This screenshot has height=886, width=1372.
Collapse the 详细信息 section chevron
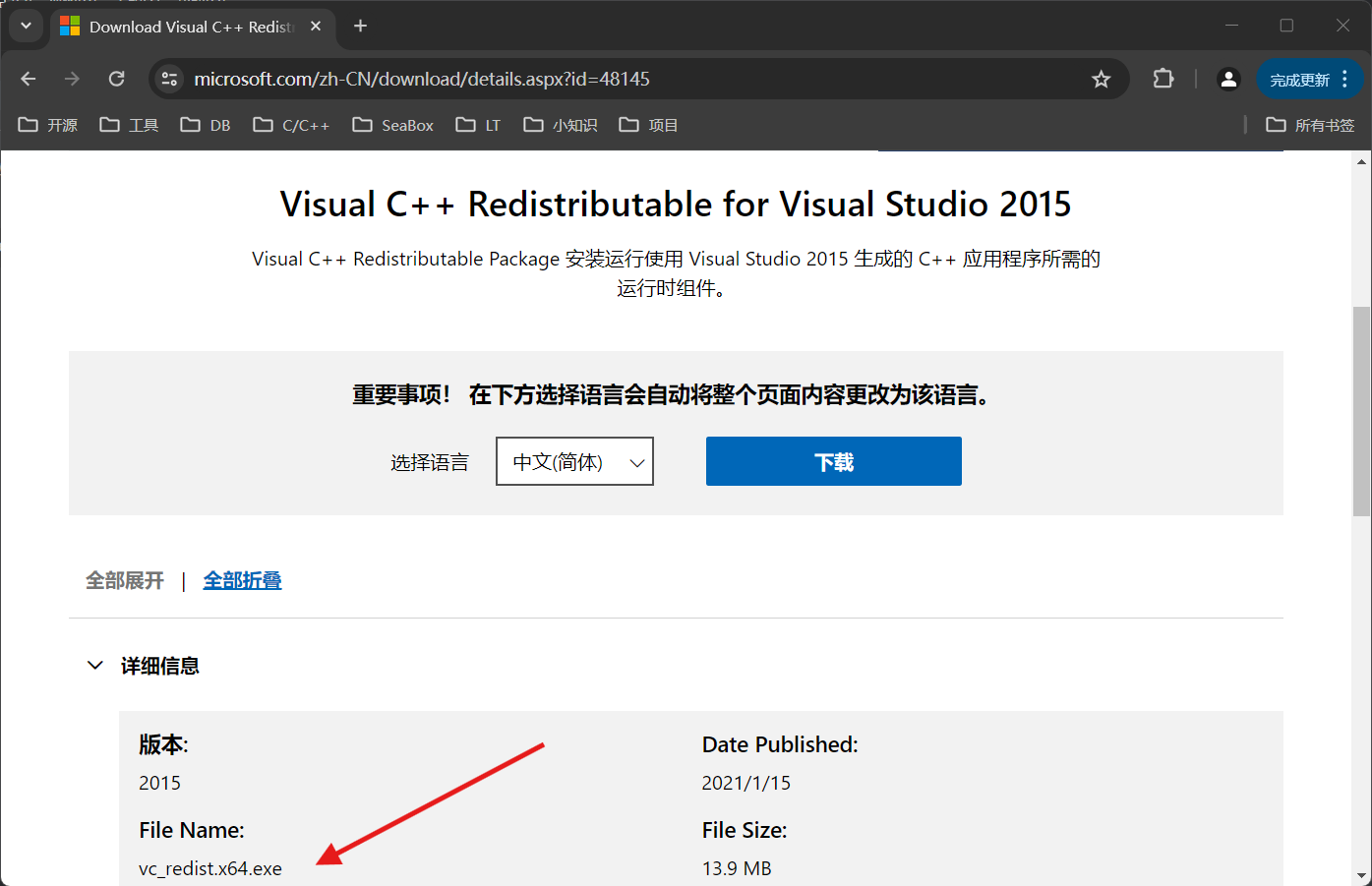[95, 666]
